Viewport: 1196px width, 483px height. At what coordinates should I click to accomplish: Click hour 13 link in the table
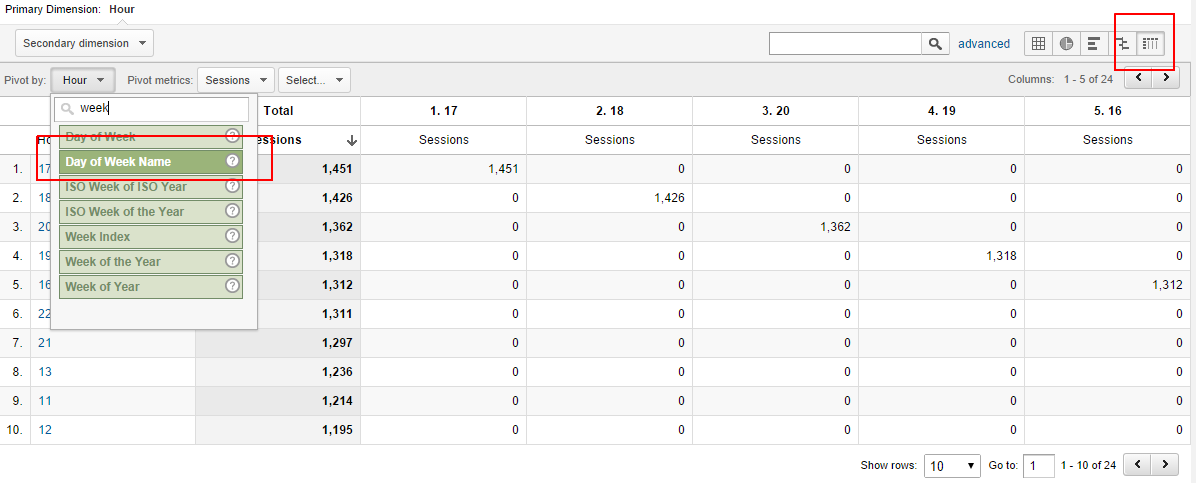[45, 372]
